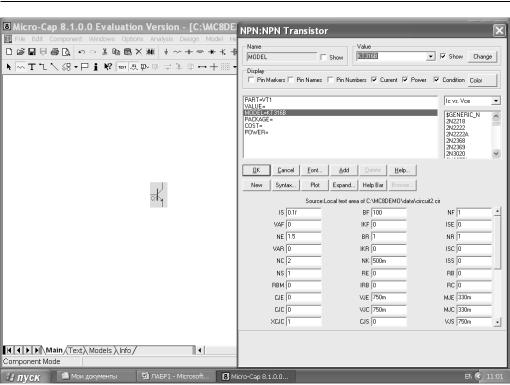Click the model list scrollbar down arrow
This screenshot has width=510, height=385.
pos(496,153)
